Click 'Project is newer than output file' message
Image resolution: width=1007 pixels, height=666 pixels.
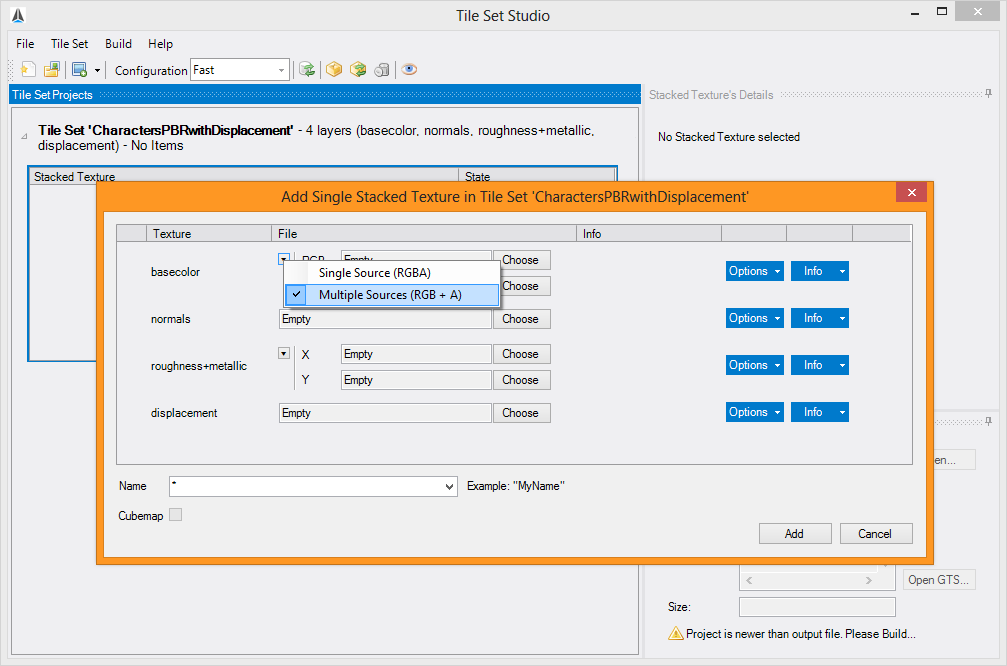click(801, 634)
